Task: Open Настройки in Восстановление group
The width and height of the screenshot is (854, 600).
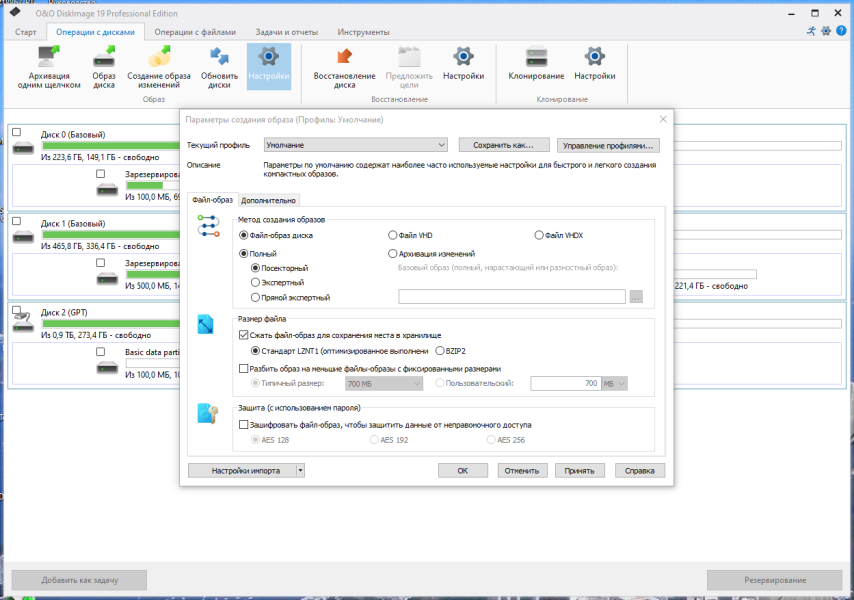Action: pos(463,64)
